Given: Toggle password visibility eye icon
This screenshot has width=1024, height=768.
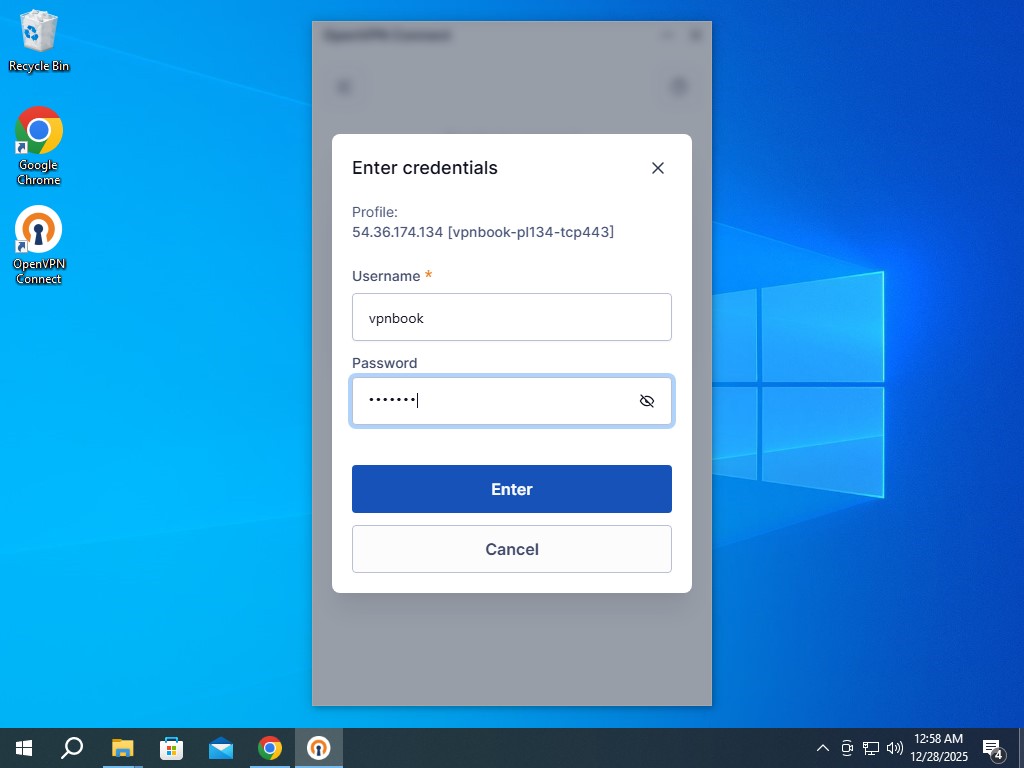Looking at the screenshot, I should (647, 401).
